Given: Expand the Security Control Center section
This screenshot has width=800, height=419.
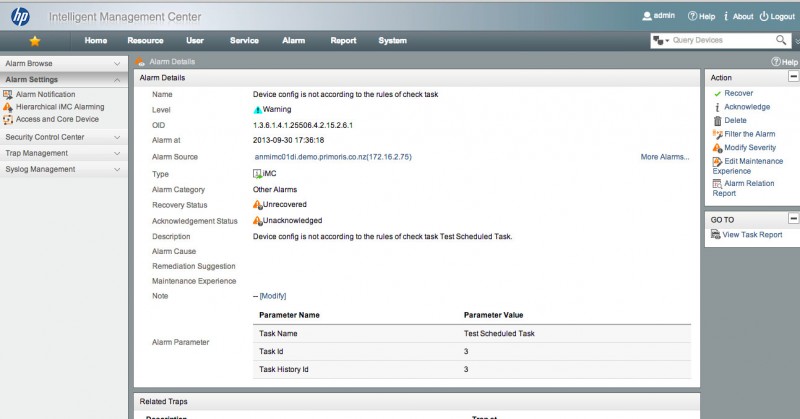Looking at the screenshot, I should pos(117,137).
